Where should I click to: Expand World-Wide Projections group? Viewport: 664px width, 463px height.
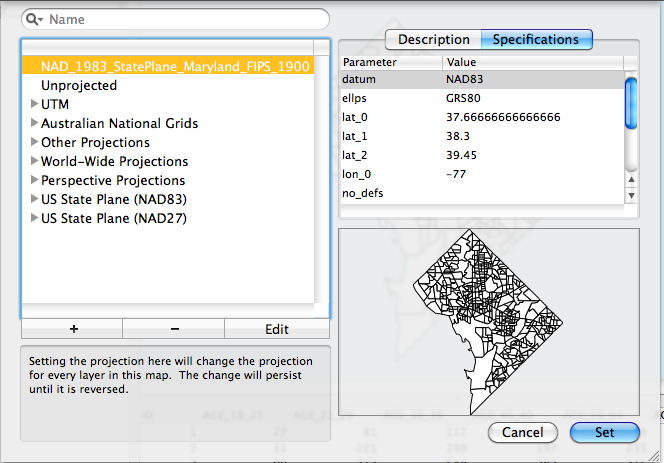coord(32,161)
